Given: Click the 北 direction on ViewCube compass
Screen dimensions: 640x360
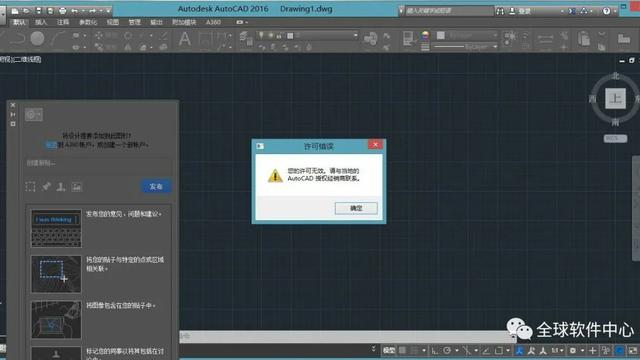Looking at the screenshot, I should pyautogui.click(x=616, y=76).
